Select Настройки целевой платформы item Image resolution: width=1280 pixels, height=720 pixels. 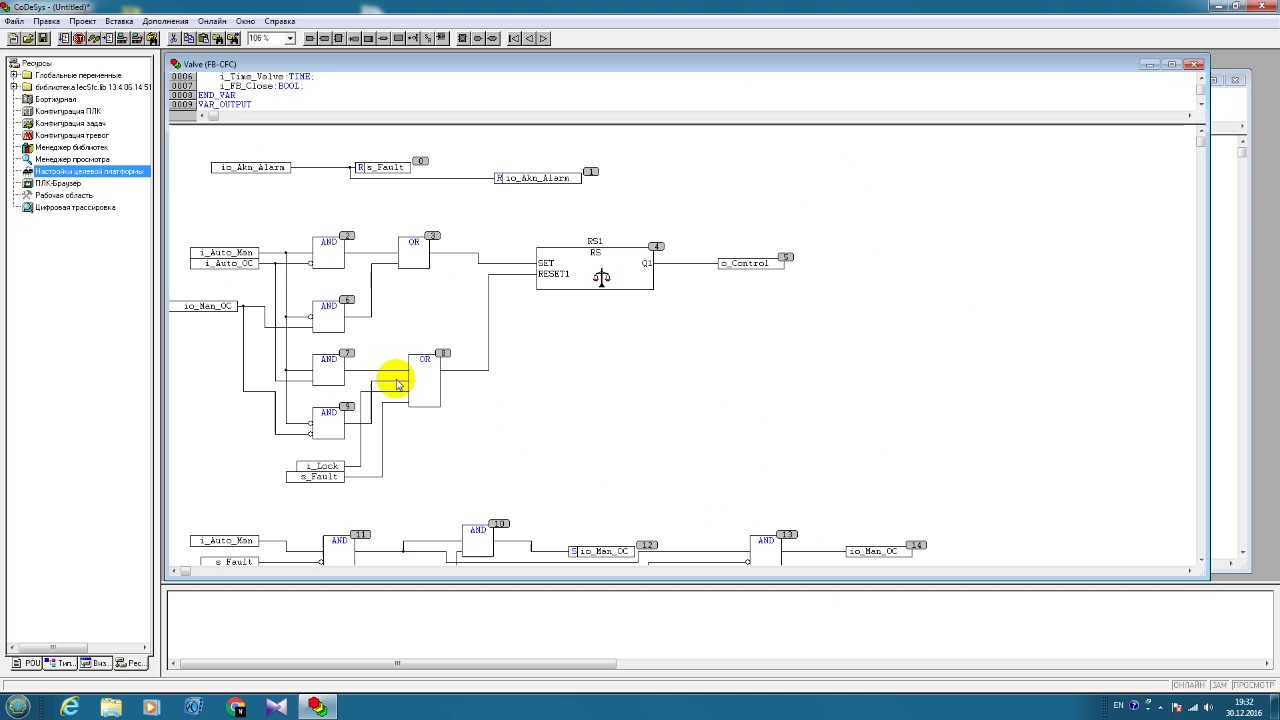coord(91,171)
